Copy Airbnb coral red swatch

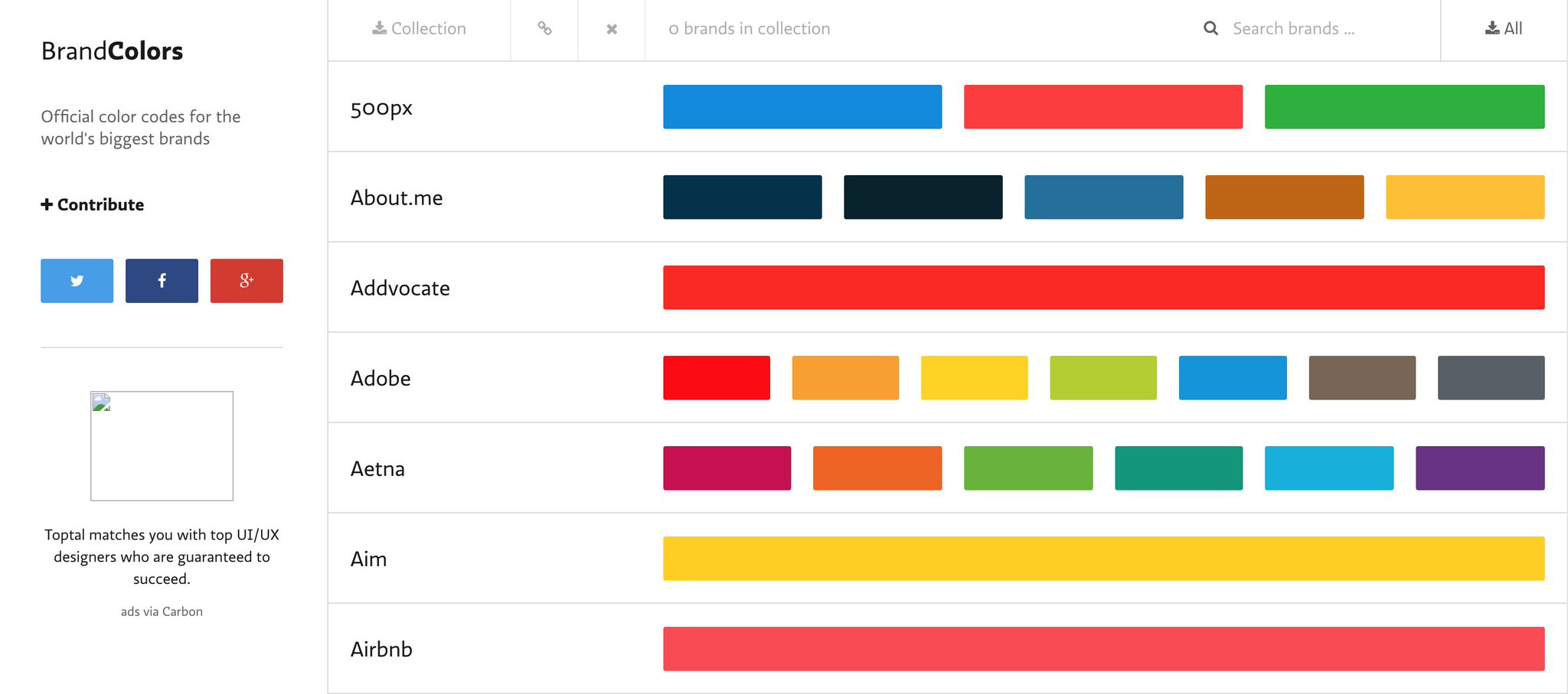pyautogui.click(x=1104, y=649)
